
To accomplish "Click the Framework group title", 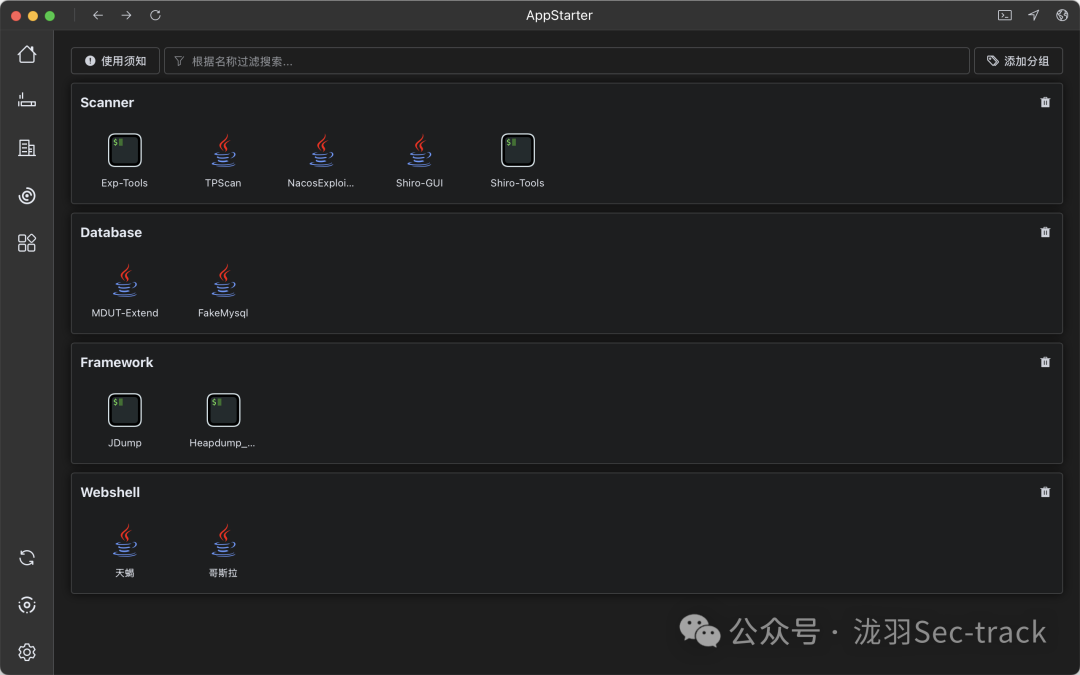I will (x=116, y=362).
